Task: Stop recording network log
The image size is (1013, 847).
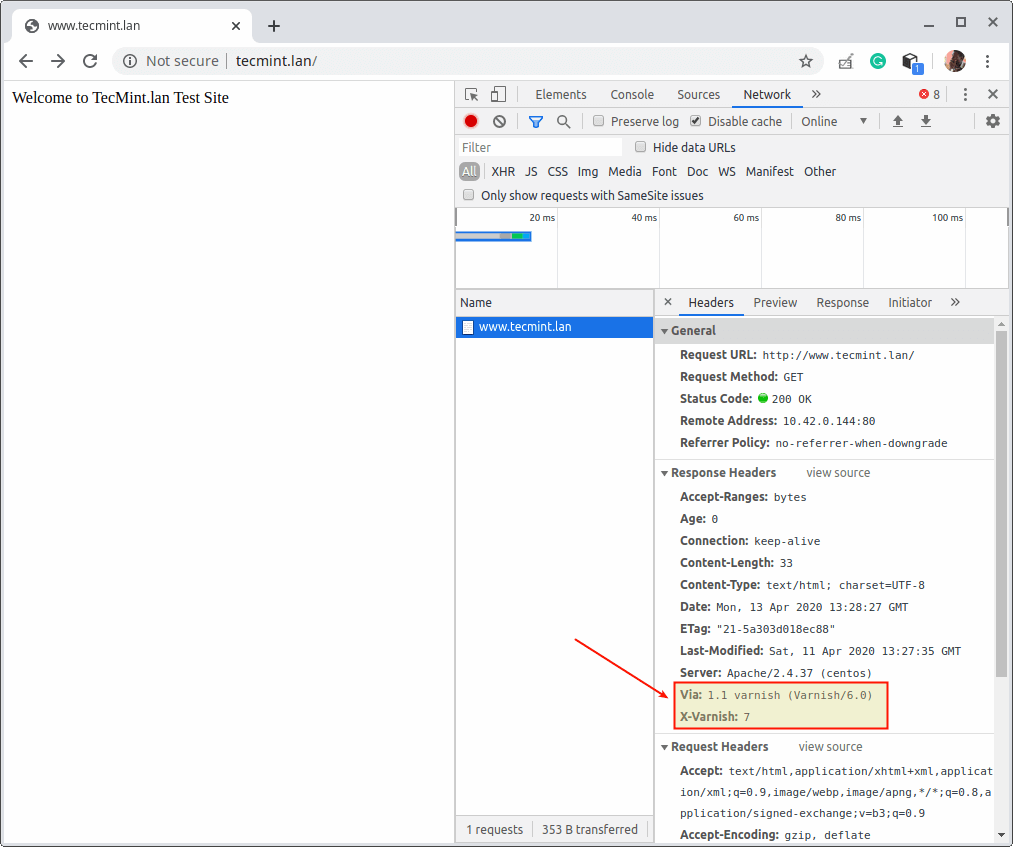Action: [x=471, y=121]
